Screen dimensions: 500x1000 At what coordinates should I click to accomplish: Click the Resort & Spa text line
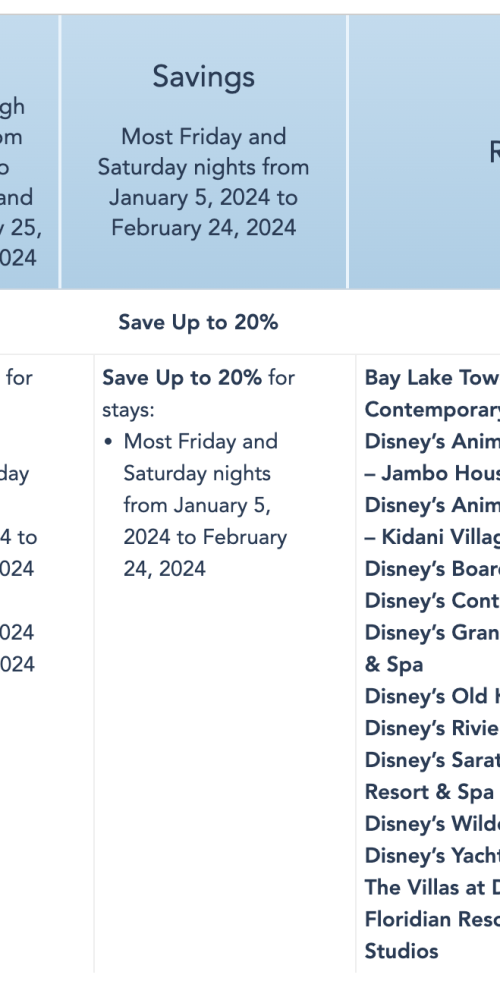click(429, 792)
